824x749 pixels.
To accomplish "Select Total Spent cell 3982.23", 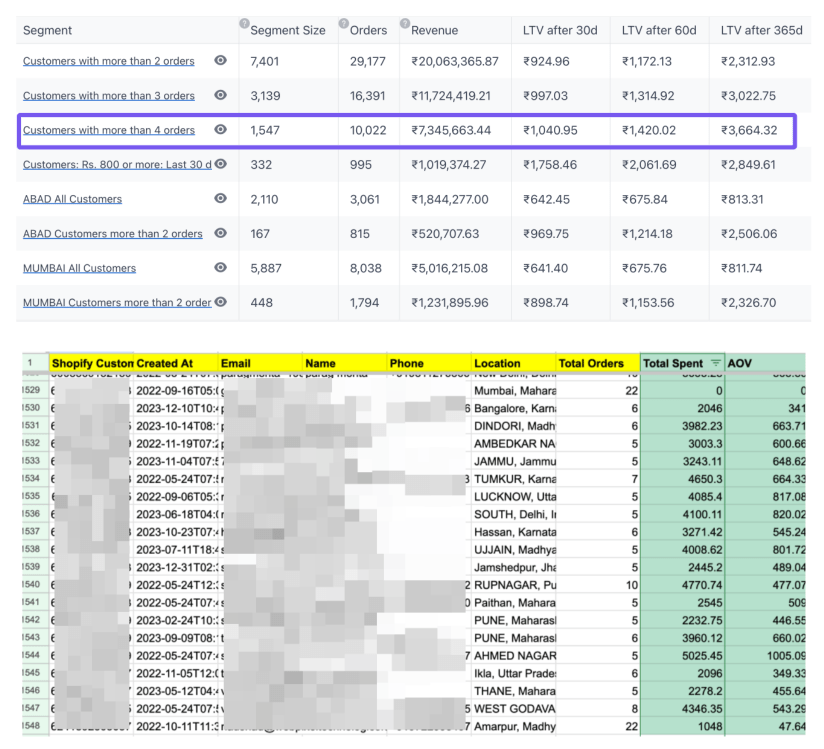I will point(683,426).
